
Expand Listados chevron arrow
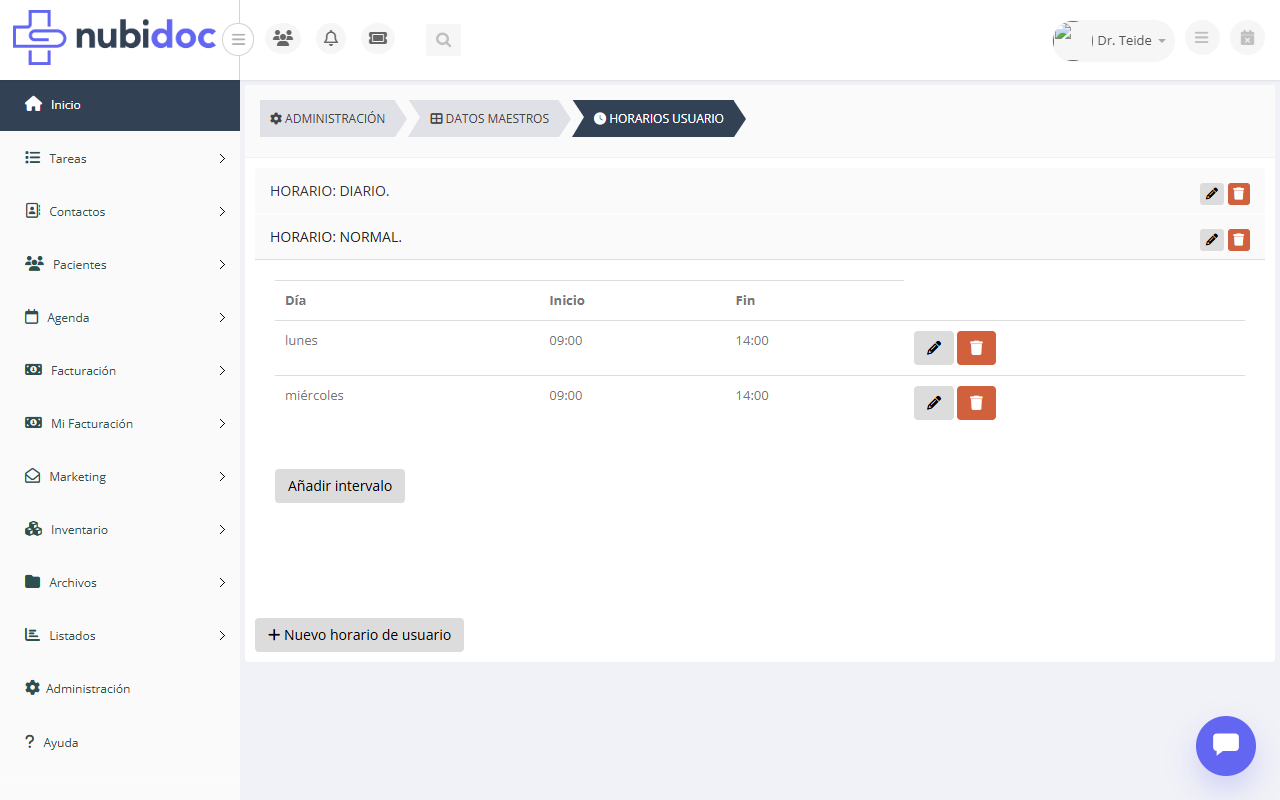(x=222, y=635)
